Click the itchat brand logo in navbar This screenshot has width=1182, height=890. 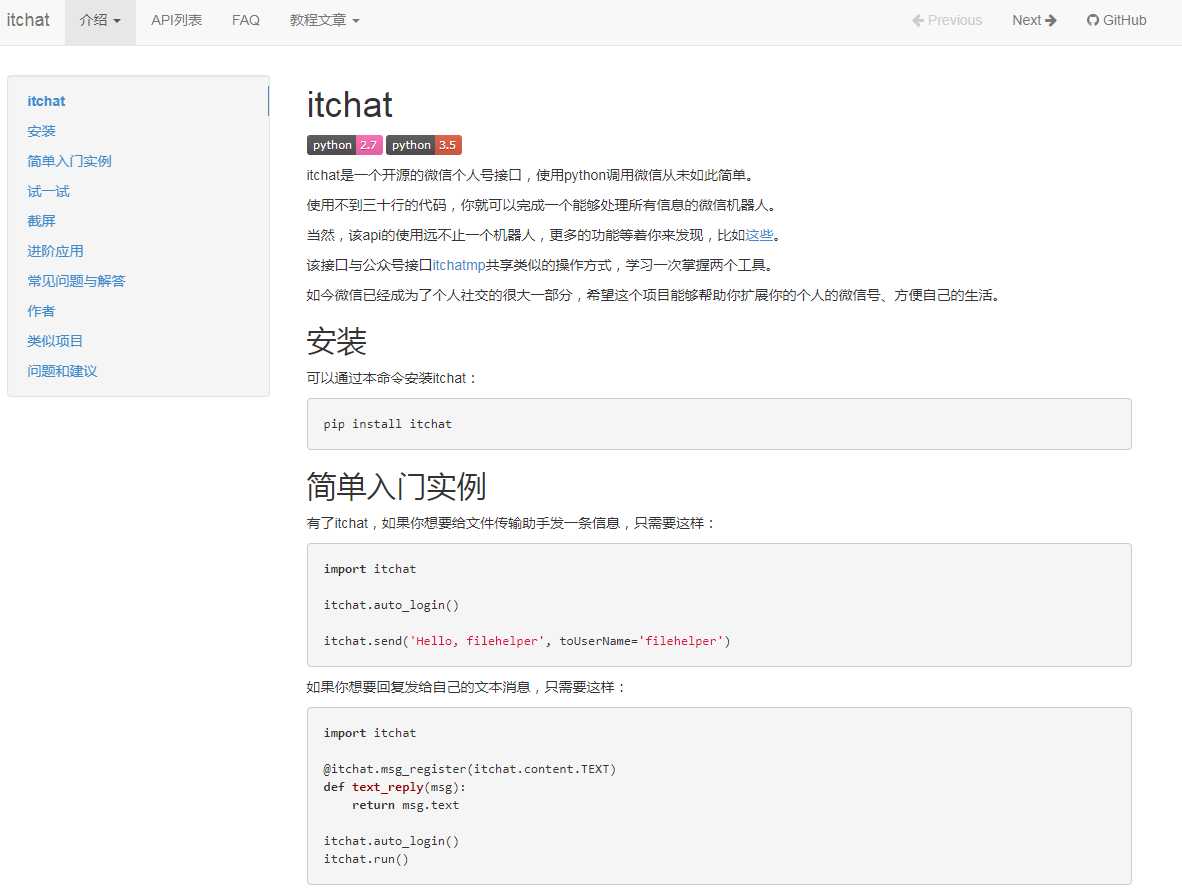[28, 20]
